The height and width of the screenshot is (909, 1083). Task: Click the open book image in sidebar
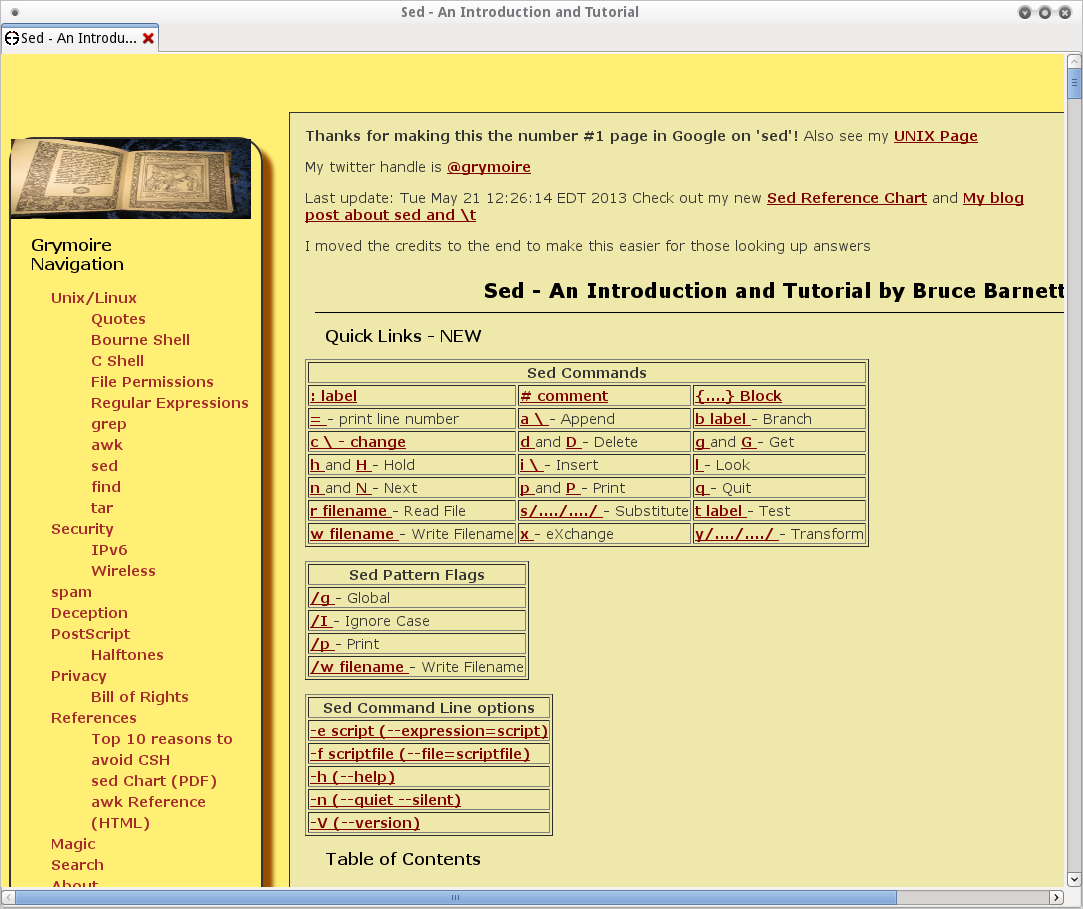tap(131, 179)
